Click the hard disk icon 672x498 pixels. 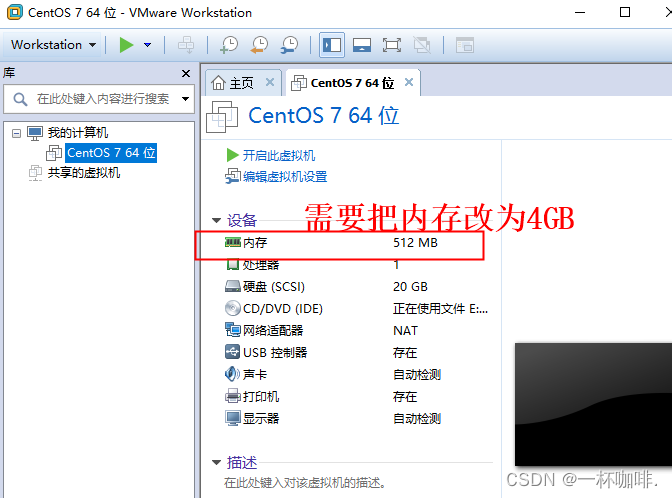[x=232, y=286]
